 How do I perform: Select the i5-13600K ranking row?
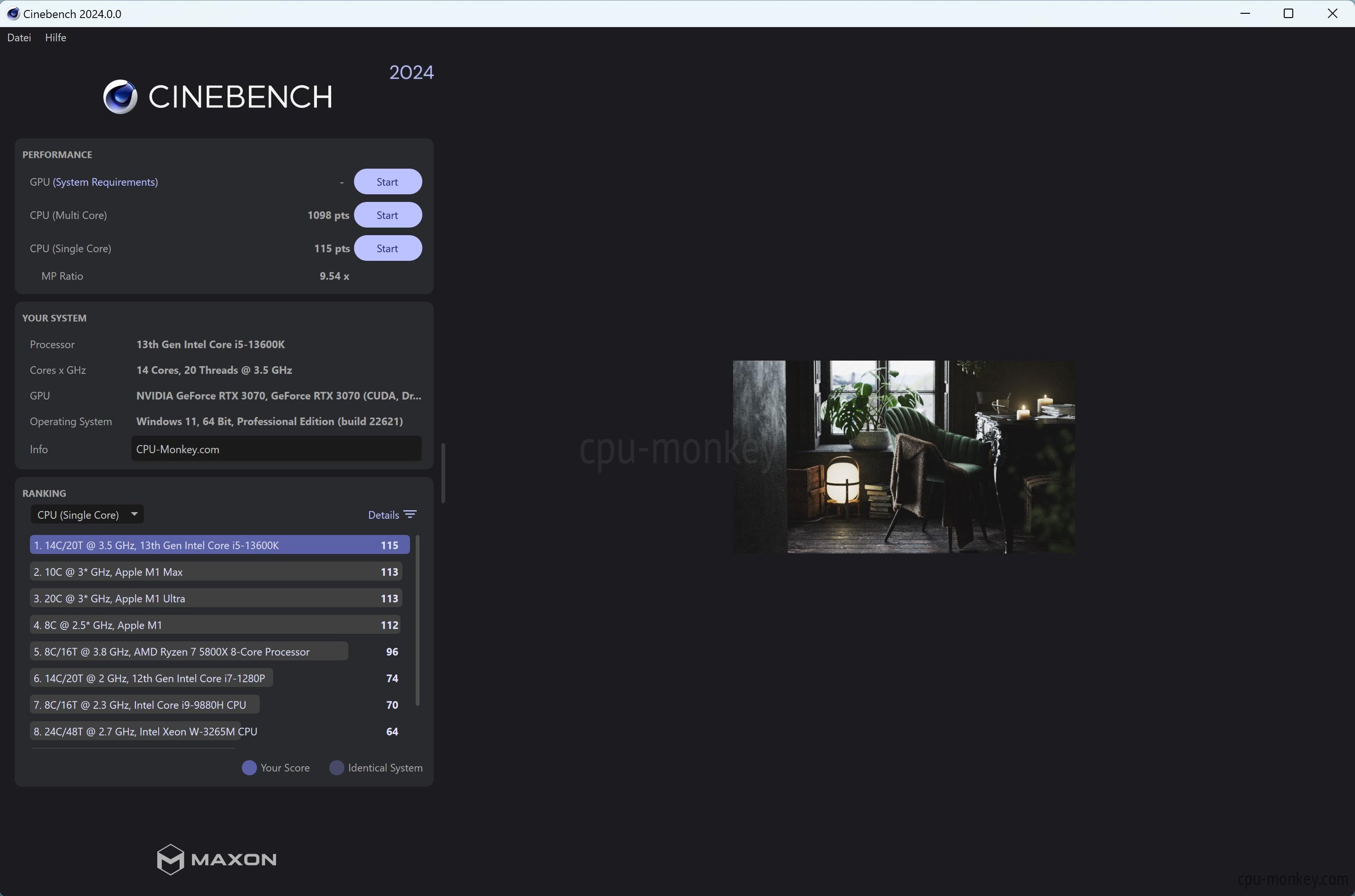[219, 544]
